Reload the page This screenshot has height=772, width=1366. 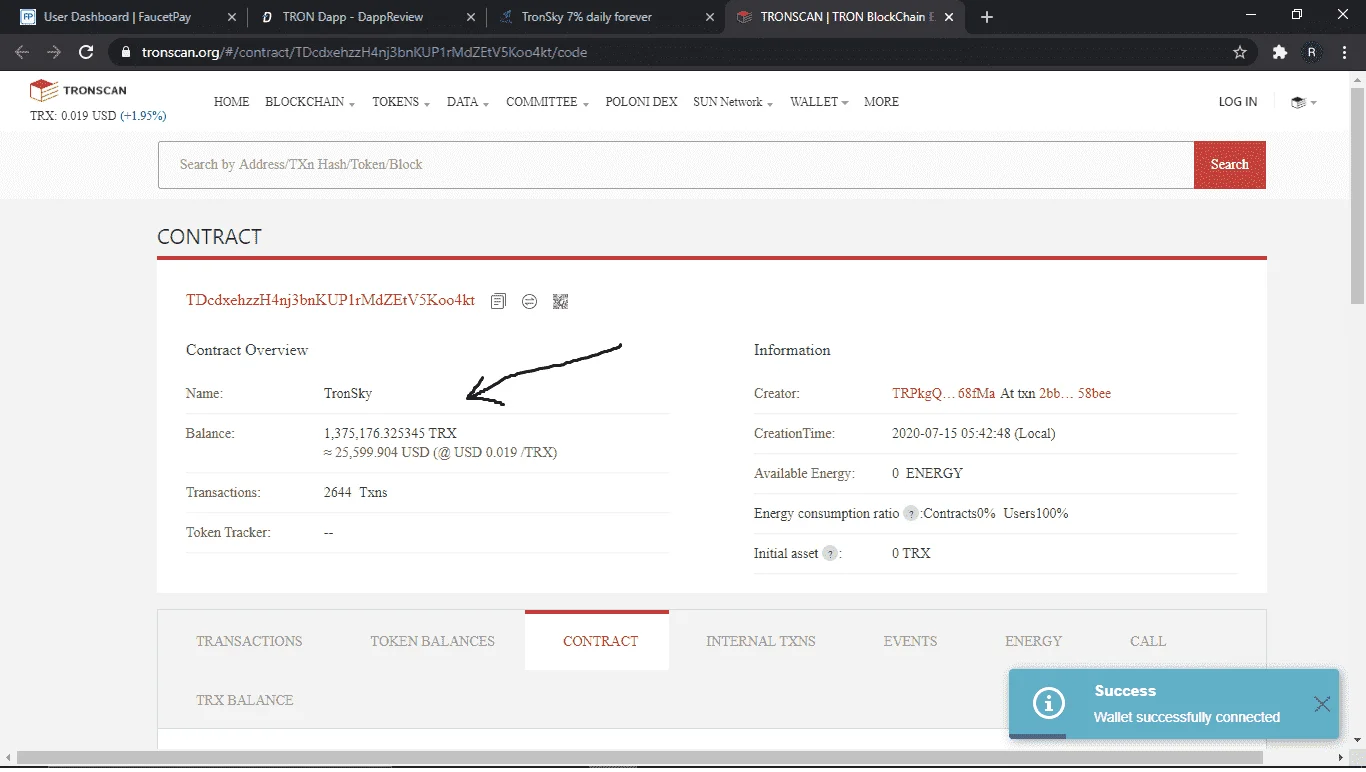pyautogui.click(x=86, y=52)
